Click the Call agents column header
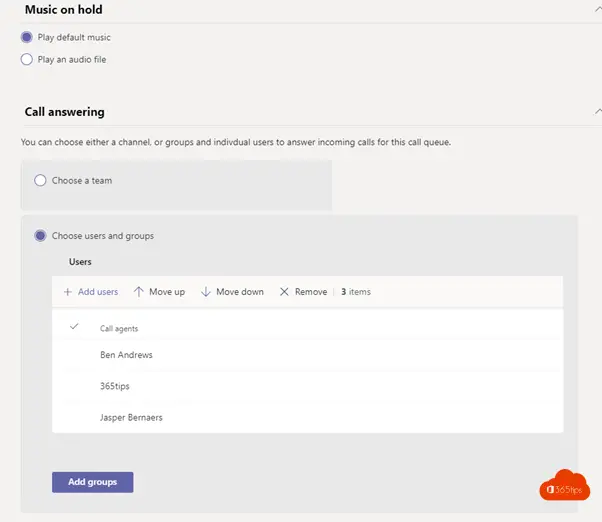This screenshot has width=602, height=522. coord(119,329)
